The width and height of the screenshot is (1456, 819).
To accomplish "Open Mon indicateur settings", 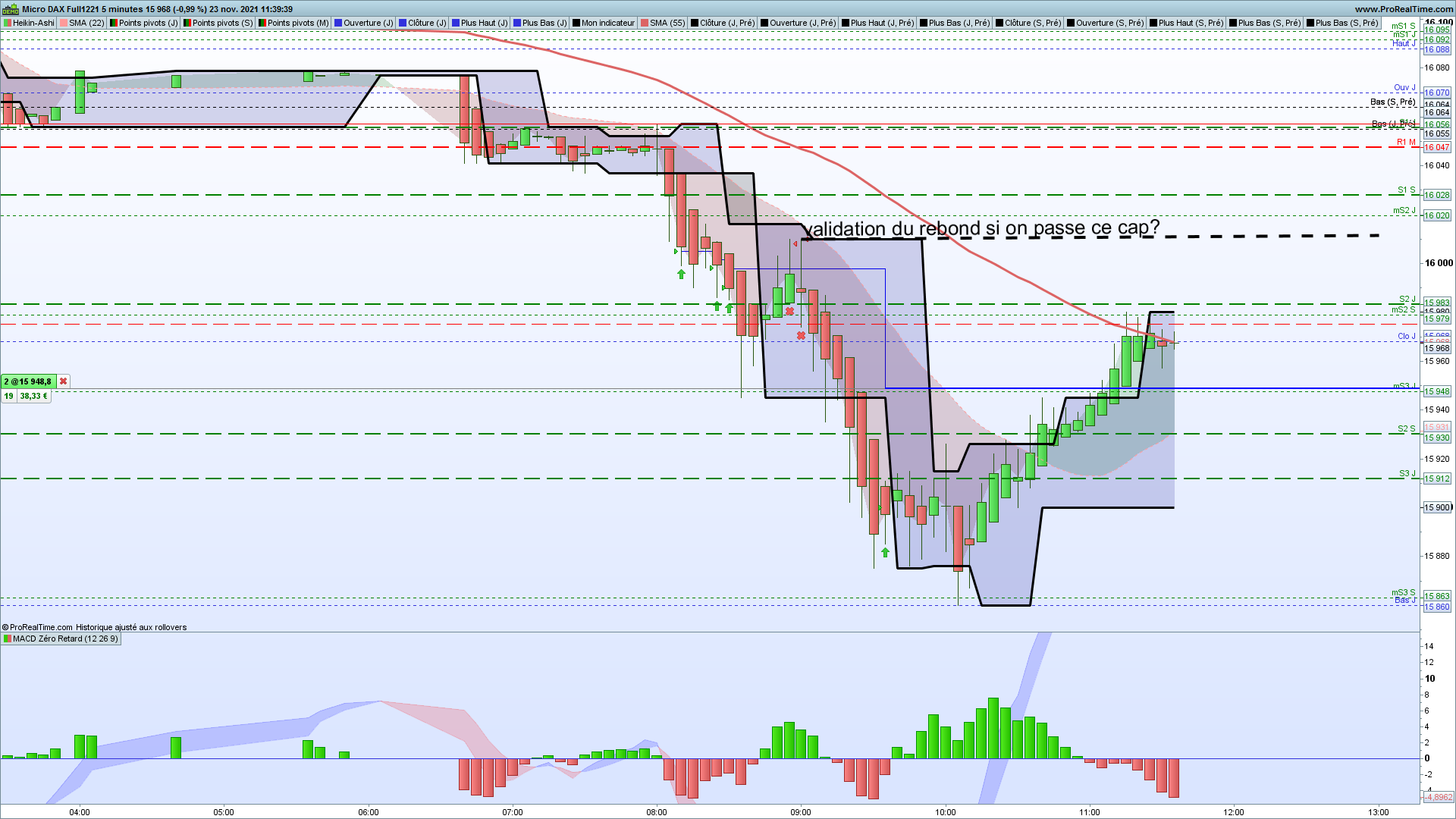I will [x=607, y=23].
